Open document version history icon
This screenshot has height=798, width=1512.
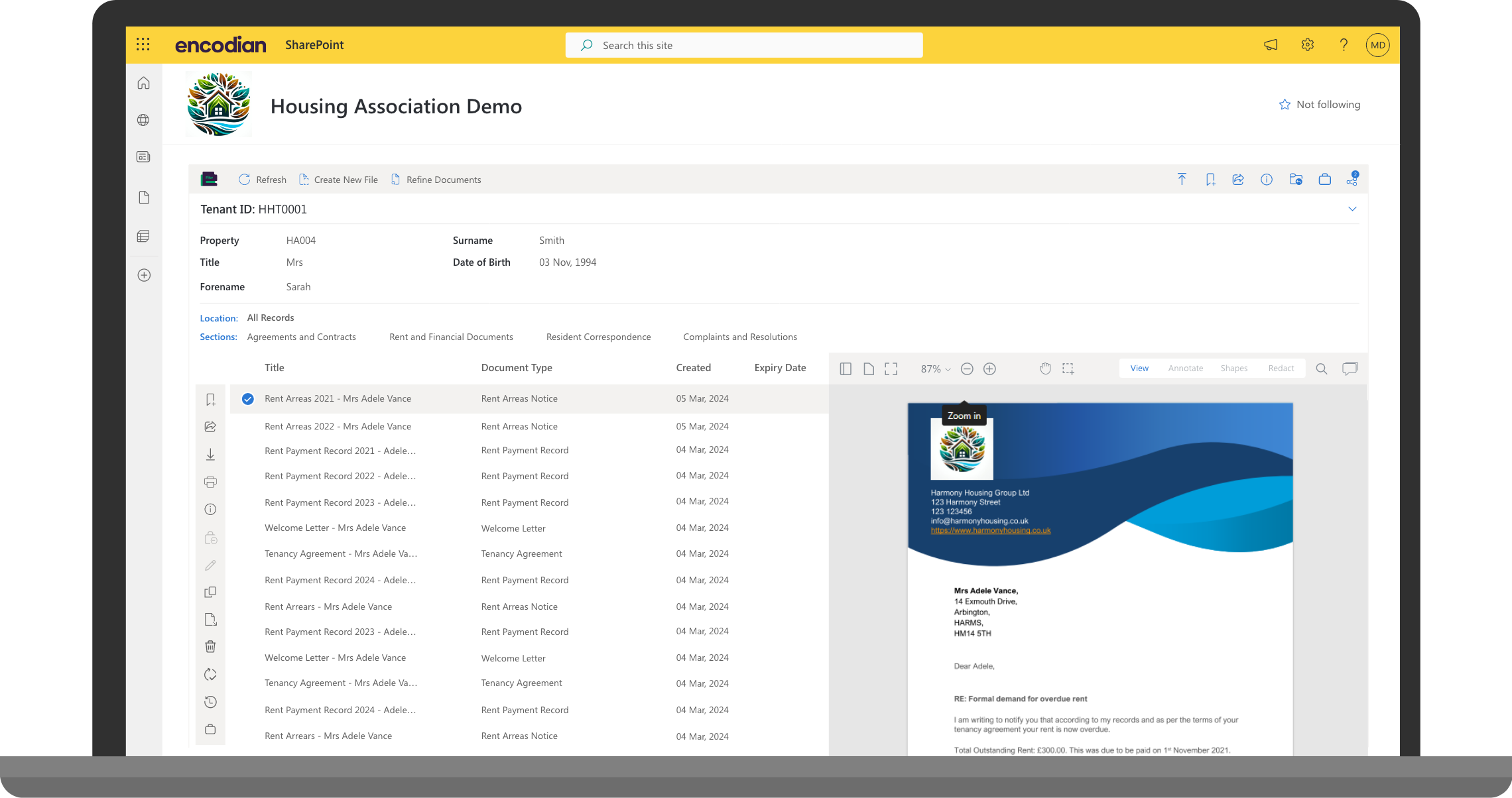click(210, 702)
